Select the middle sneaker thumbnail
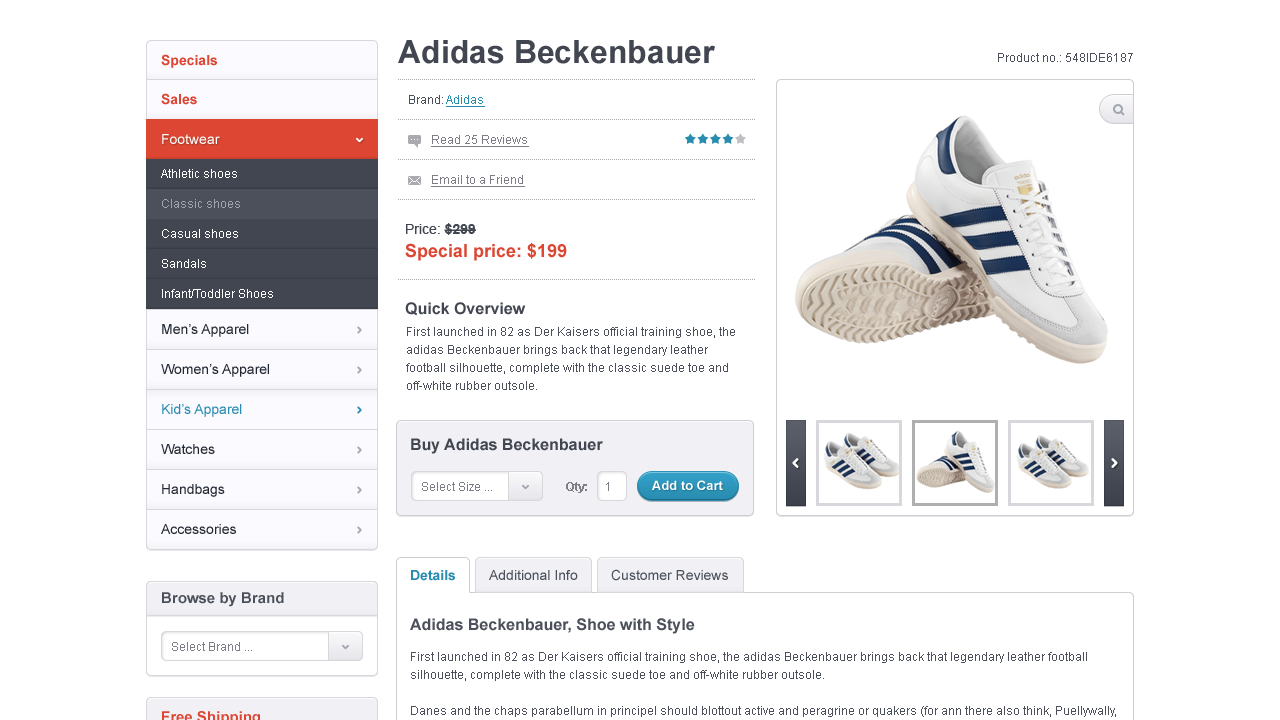Viewport: 1280px width, 720px height. click(x=954, y=462)
